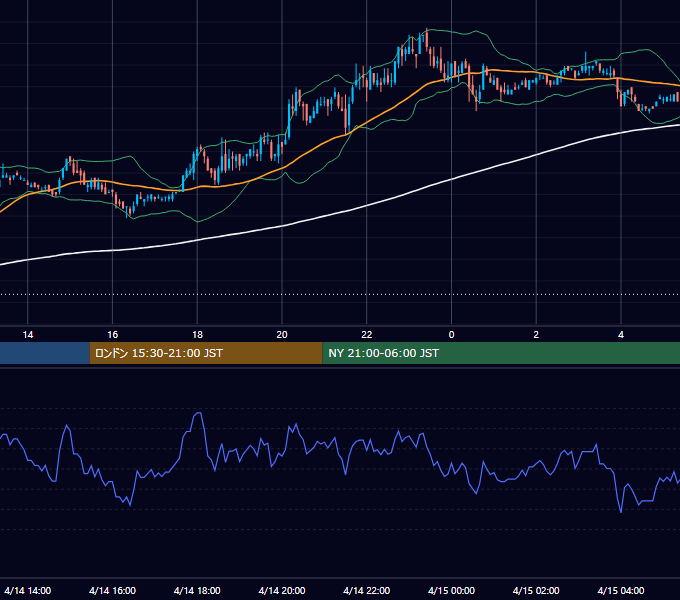Viewport: 680px width, 600px height.
Task: Click the NY 21:00-06:00 JST session bar
Action: click(501, 353)
